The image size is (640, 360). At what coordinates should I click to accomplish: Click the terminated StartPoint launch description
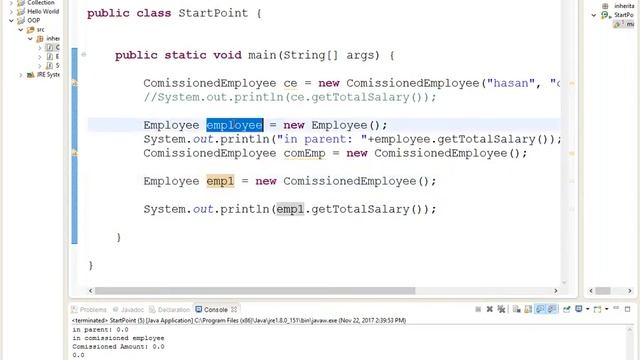pos(239,320)
